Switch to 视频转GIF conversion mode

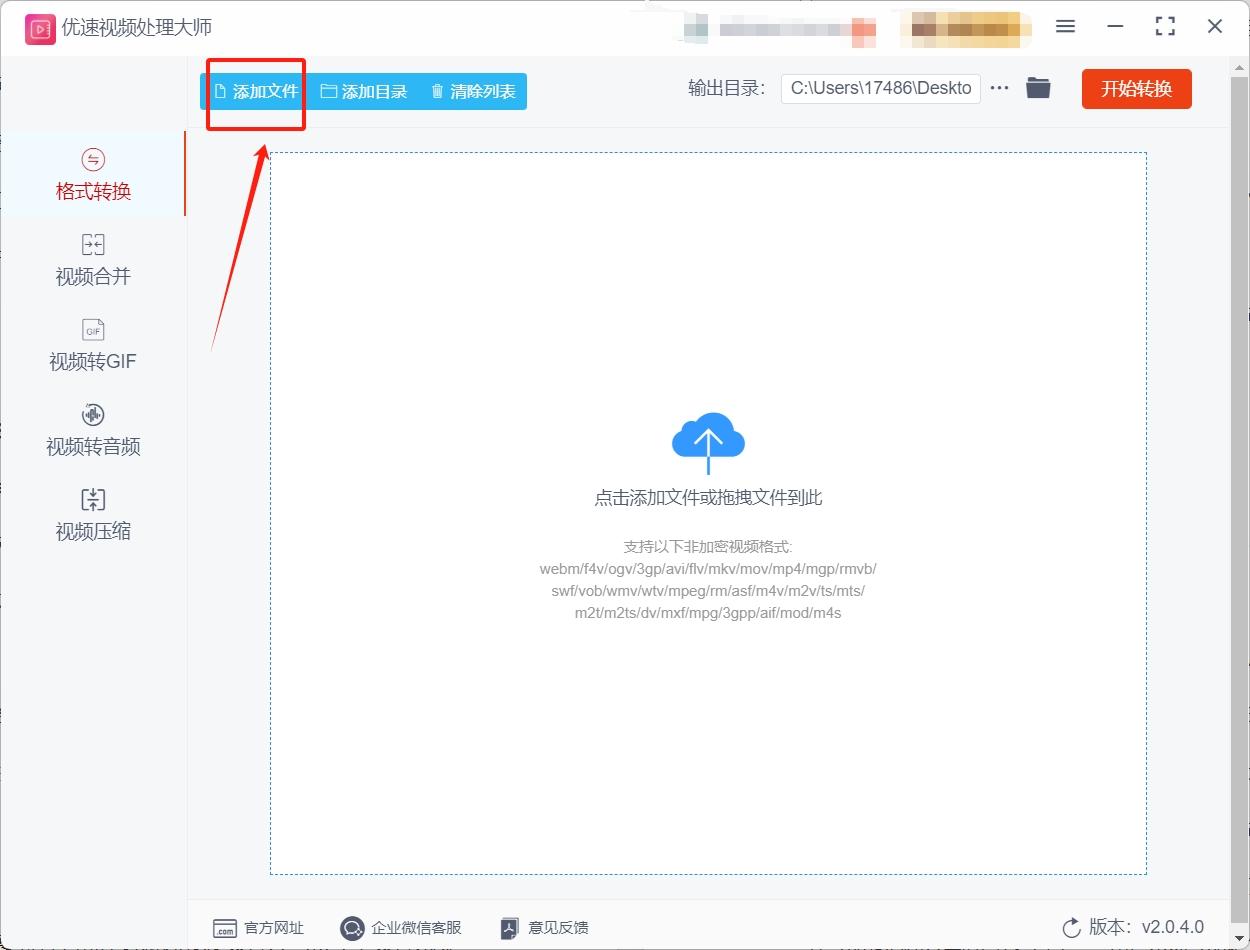tap(92, 345)
